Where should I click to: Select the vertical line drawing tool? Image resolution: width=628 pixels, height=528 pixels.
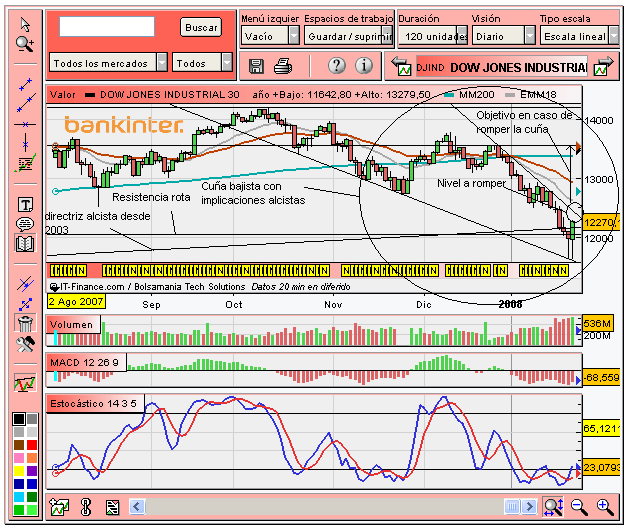click(x=25, y=143)
